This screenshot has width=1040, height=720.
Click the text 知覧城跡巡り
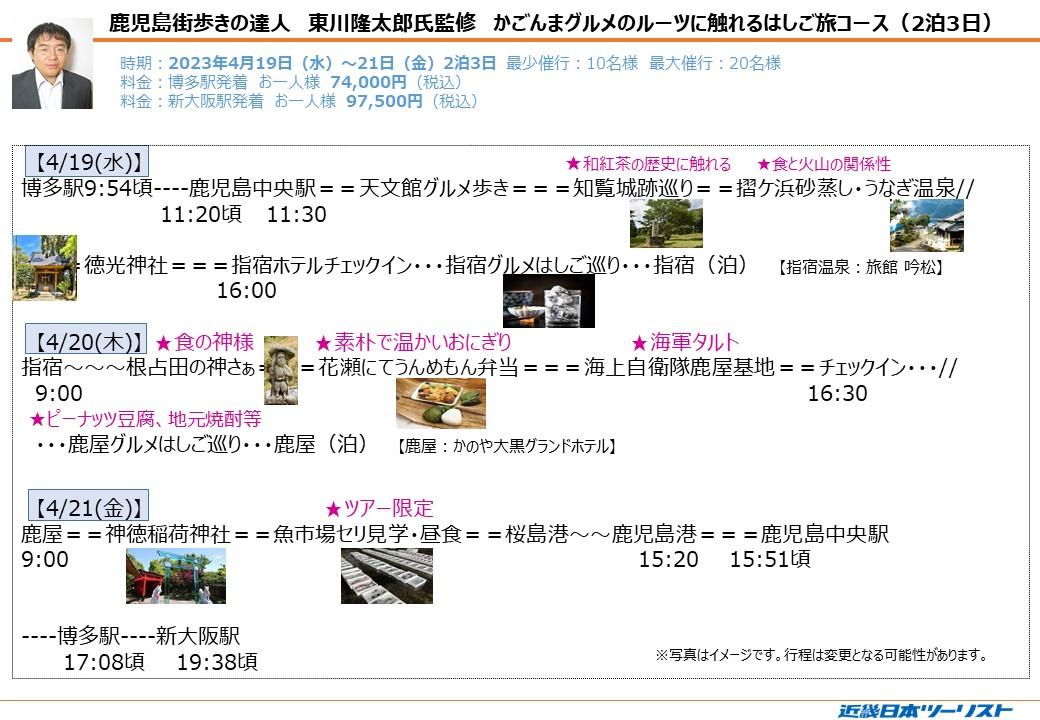(633, 188)
